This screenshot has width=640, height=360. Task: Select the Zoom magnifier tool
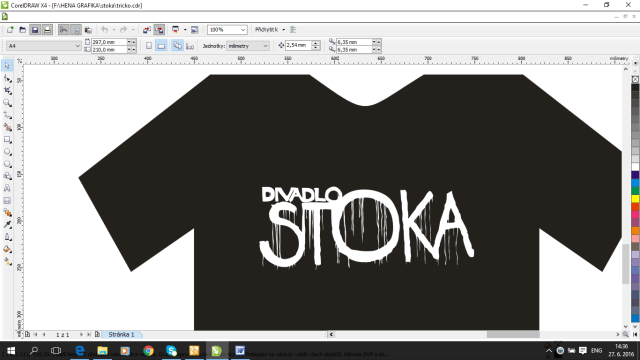(x=7, y=103)
